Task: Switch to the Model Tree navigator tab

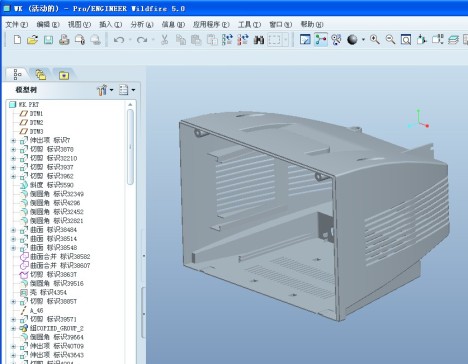Action: [x=18, y=74]
